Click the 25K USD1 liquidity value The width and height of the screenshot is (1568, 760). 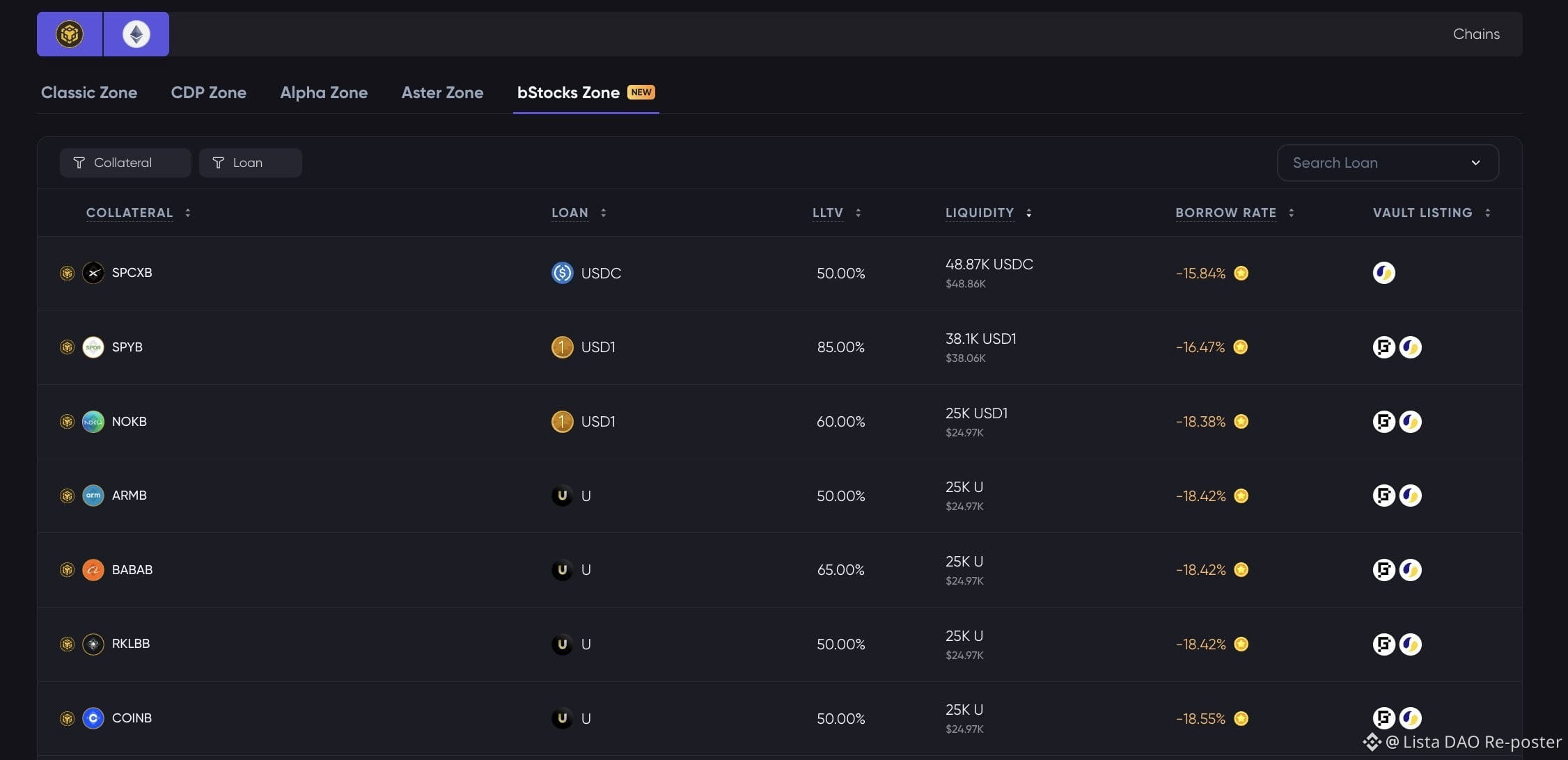(977, 413)
